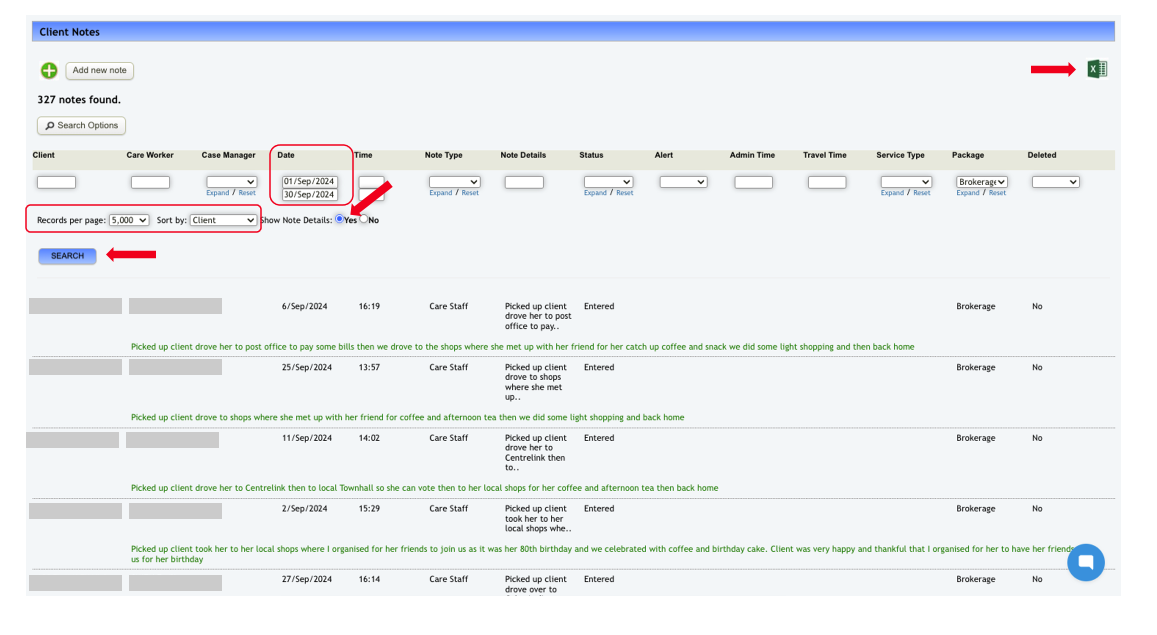Open the Search Options button
This screenshot has width=1157, height=635.
[81, 126]
